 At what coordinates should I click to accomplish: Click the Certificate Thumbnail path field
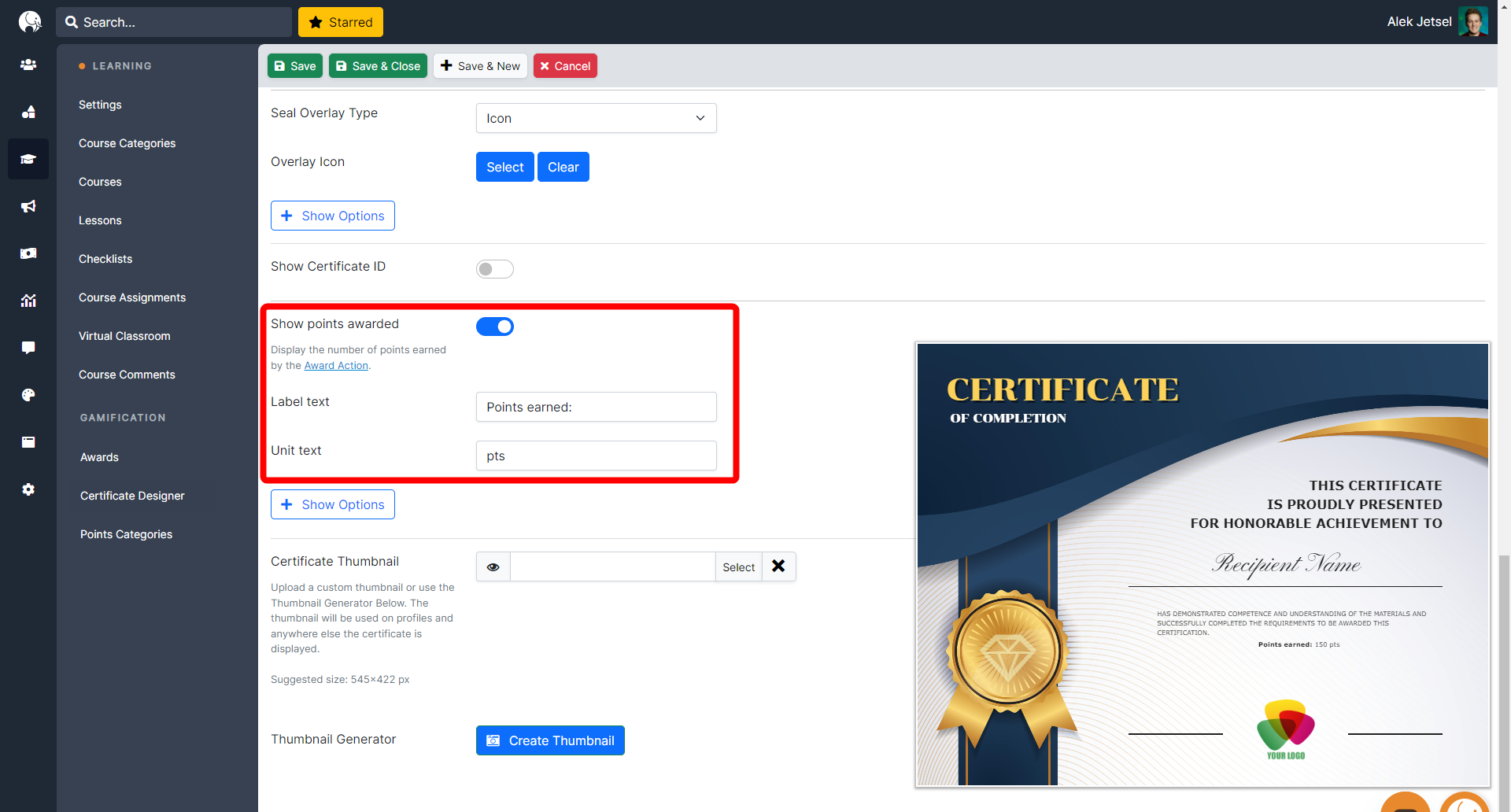(x=612, y=567)
